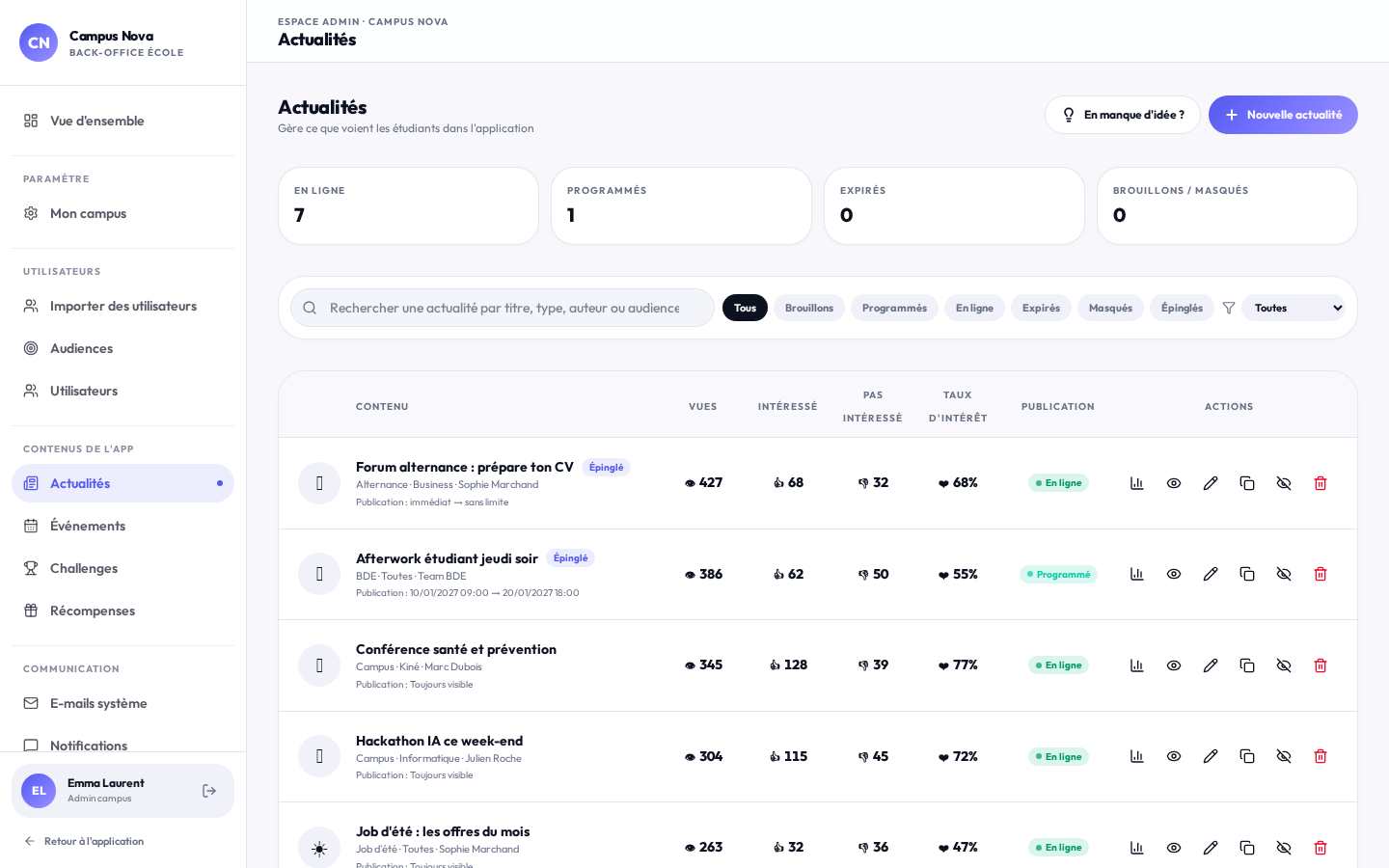Click the Programmés stat card
This screenshot has height=868, width=1389.
[x=681, y=205]
